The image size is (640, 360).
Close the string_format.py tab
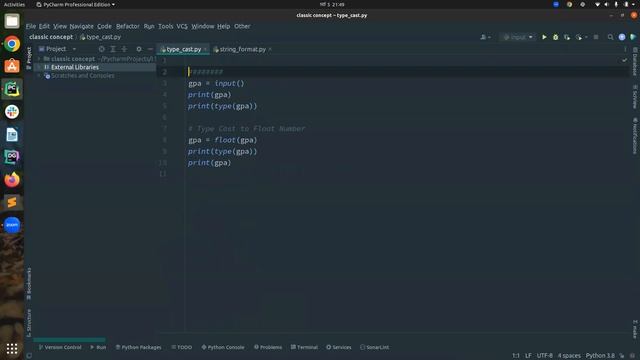coord(270,49)
